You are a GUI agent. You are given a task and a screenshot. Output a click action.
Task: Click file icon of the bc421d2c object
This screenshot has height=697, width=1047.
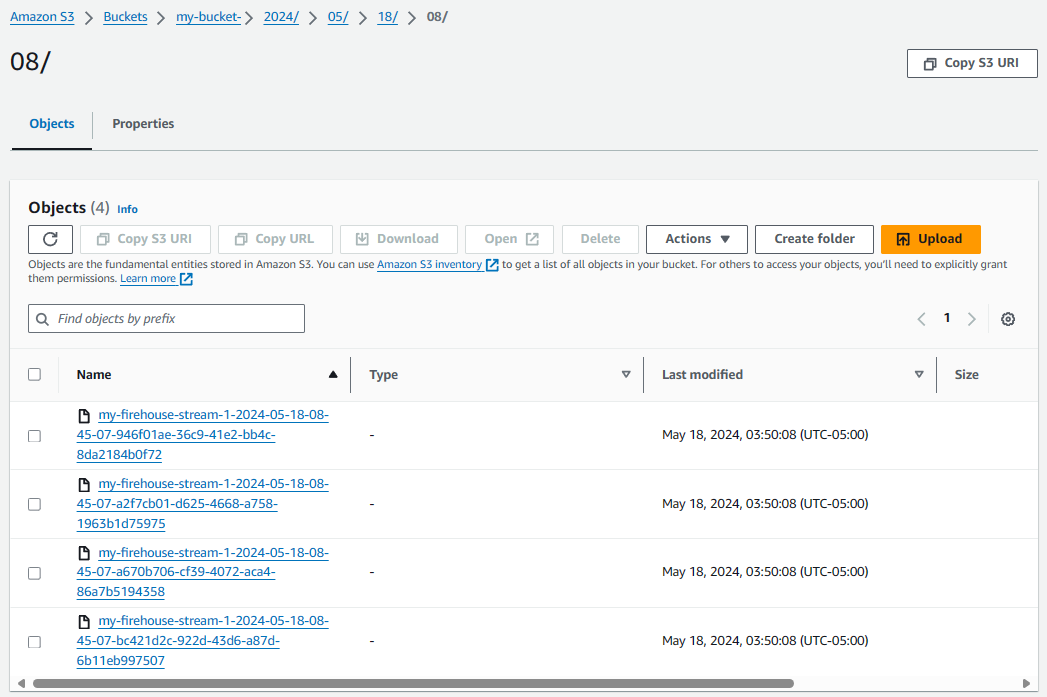tap(84, 622)
